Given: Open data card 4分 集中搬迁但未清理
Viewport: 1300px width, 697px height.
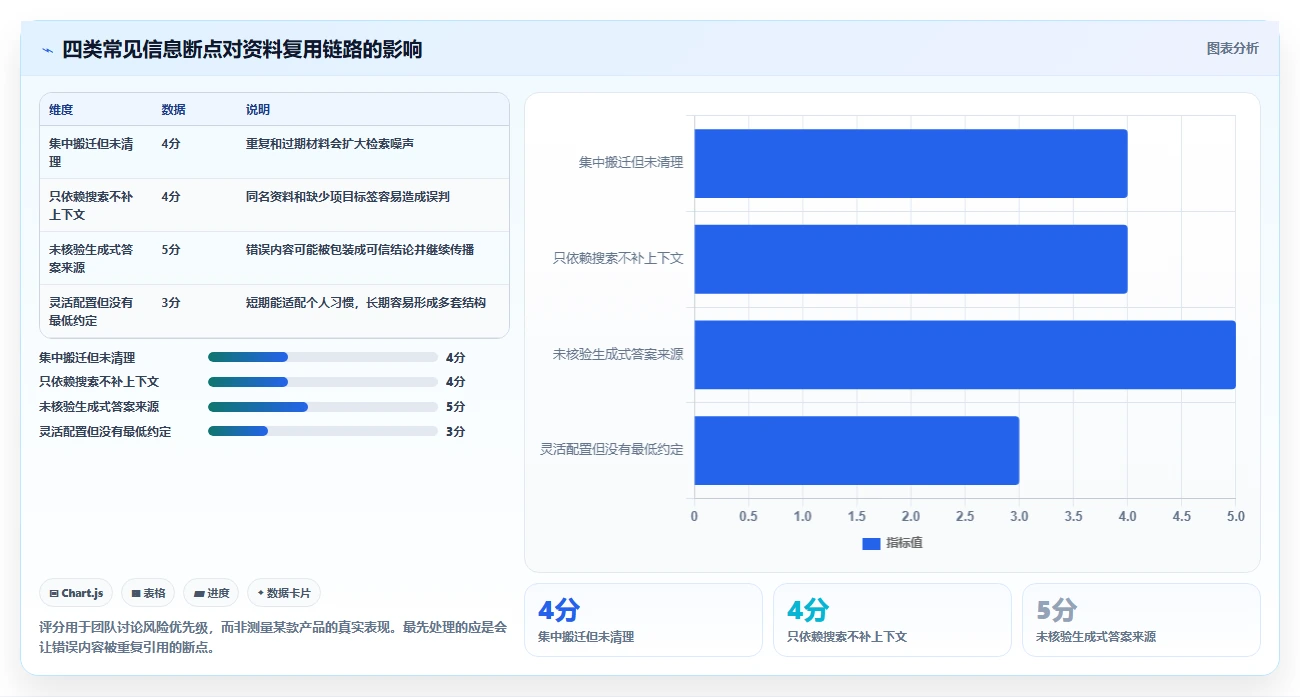Looking at the screenshot, I should point(643,620).
